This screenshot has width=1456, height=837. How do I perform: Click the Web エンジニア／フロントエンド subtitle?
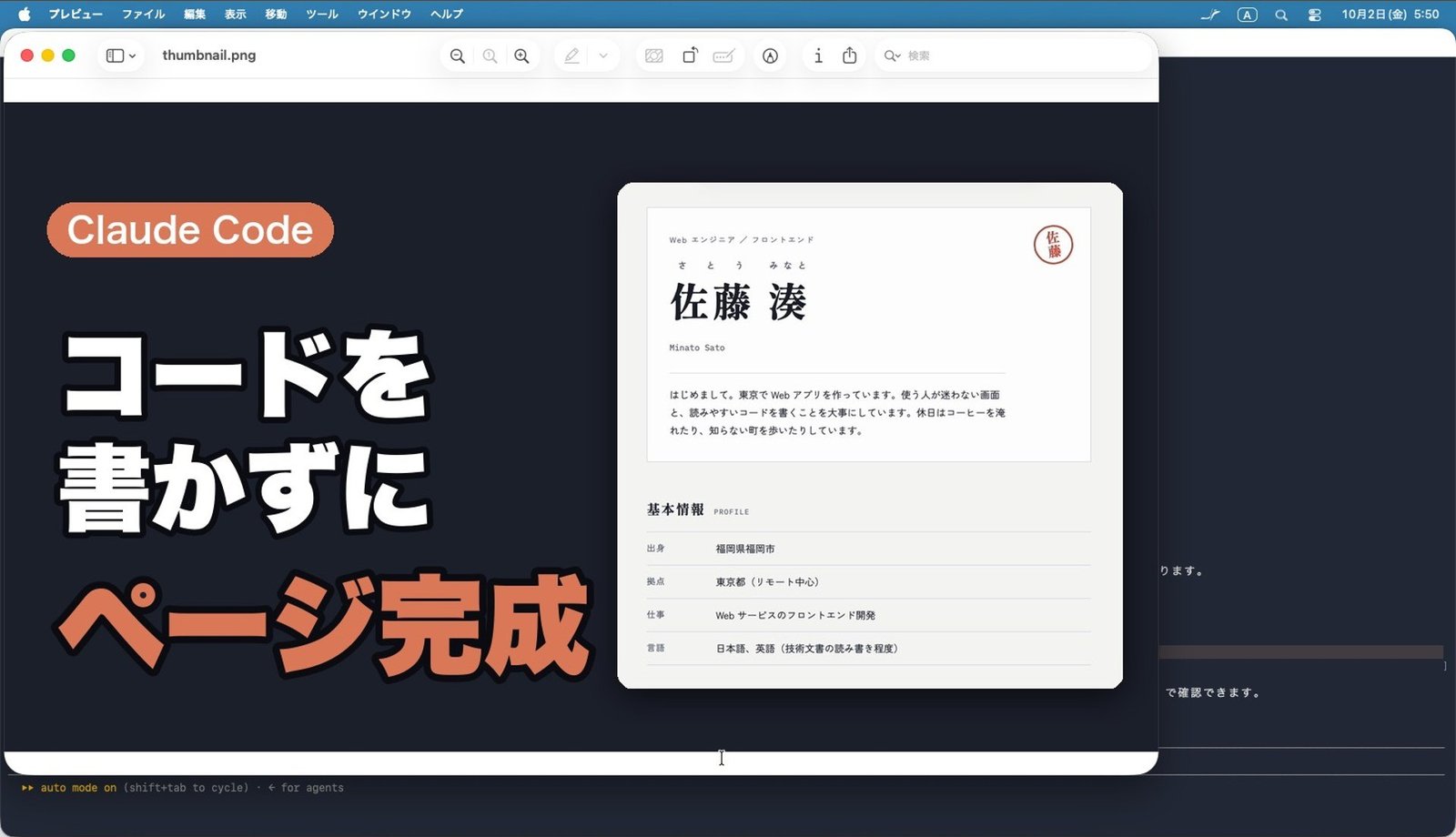(x=742, y=240)
